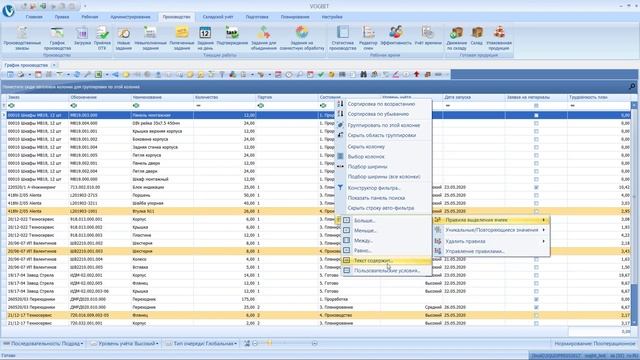This screenshot has height=360, width=640.
Task: Open Невыполненные задания ribbon icon
Action: click(150, 38)
